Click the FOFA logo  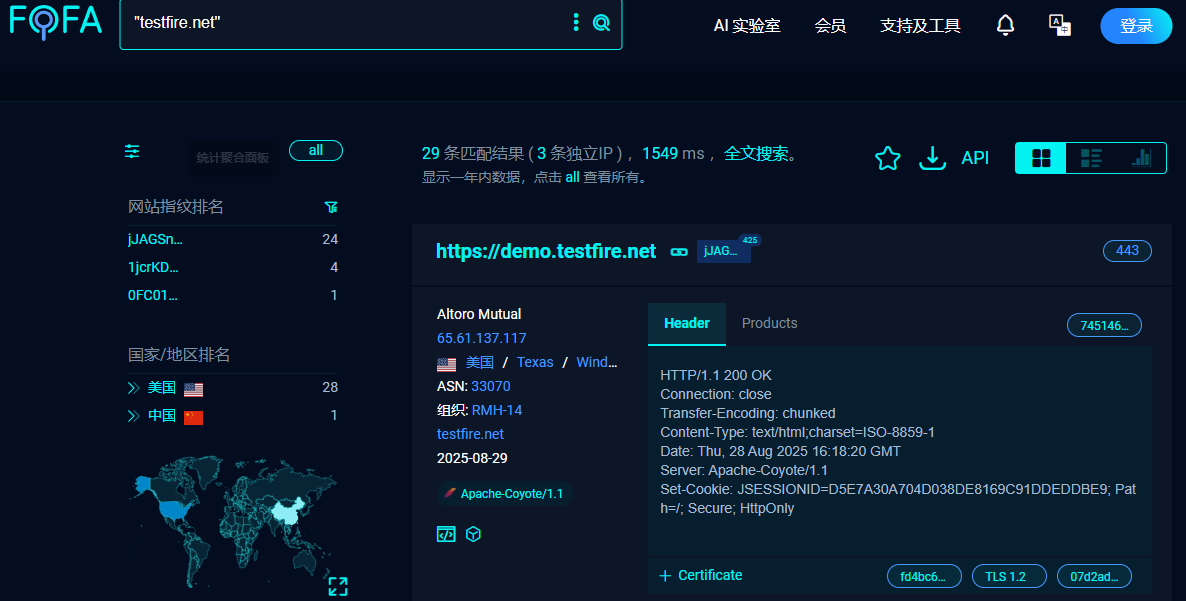point(55,20)
